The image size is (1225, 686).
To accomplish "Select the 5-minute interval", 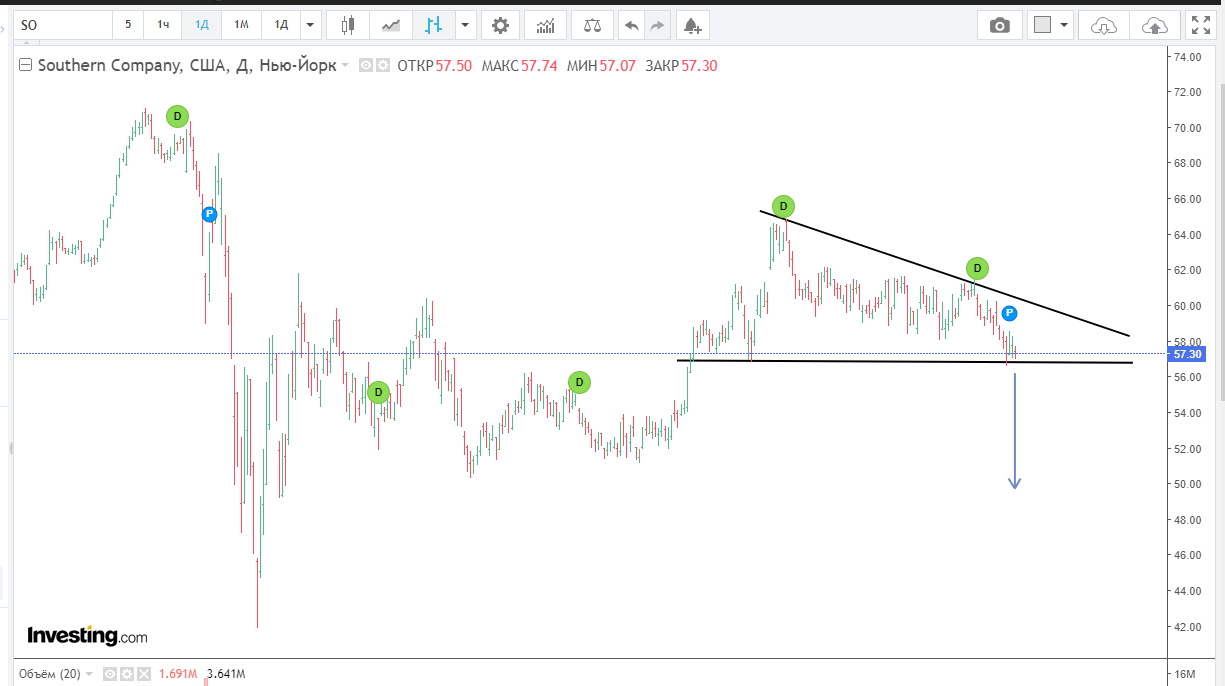I will click(128, 24).
